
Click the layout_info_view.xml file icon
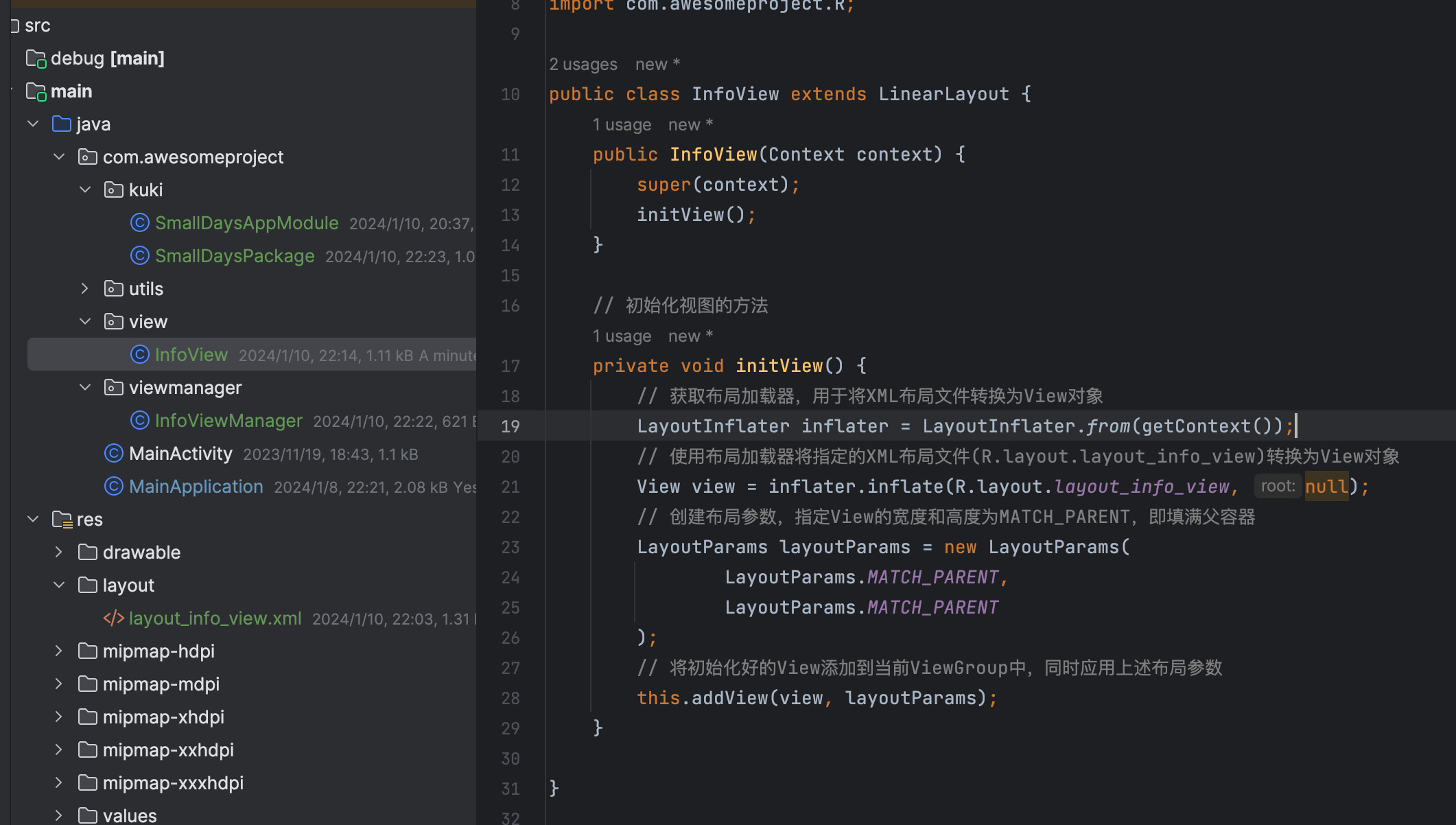[114, 618]
